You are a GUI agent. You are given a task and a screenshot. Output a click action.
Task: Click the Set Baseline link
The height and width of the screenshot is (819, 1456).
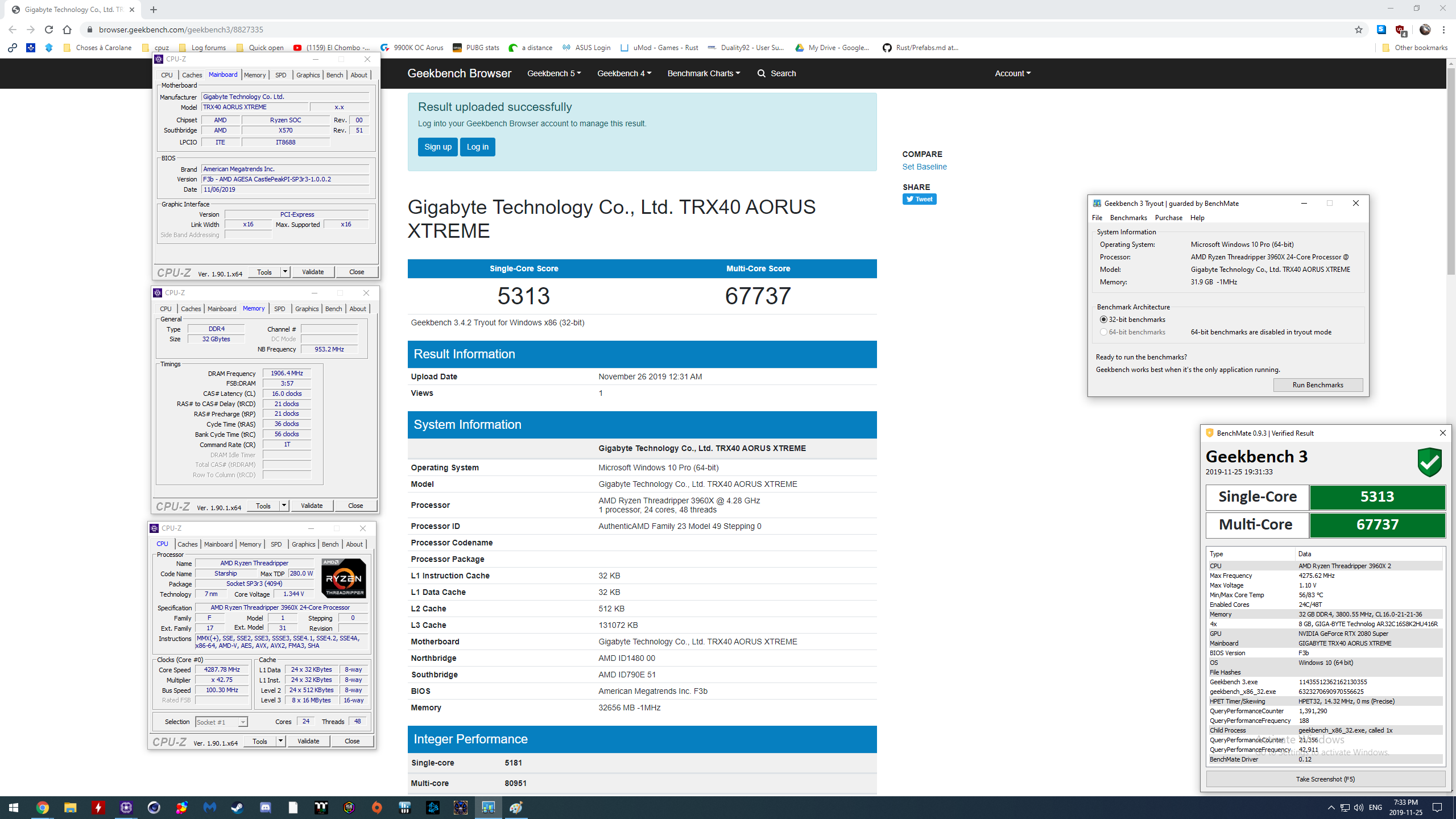click(924, 167)
